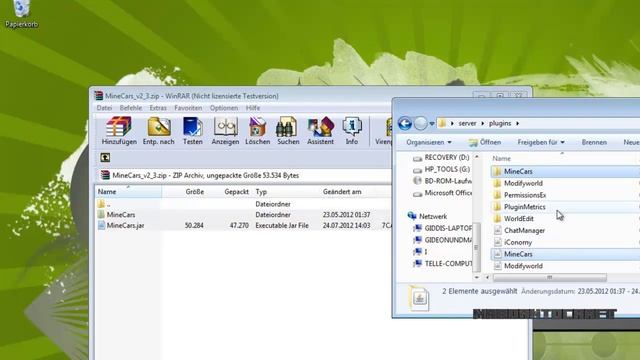The width and height of the screenshot is (640, 360).
Task: Select BD-ROM-Laufwerk drive in sidebar
Action: (x=442, y=181)
